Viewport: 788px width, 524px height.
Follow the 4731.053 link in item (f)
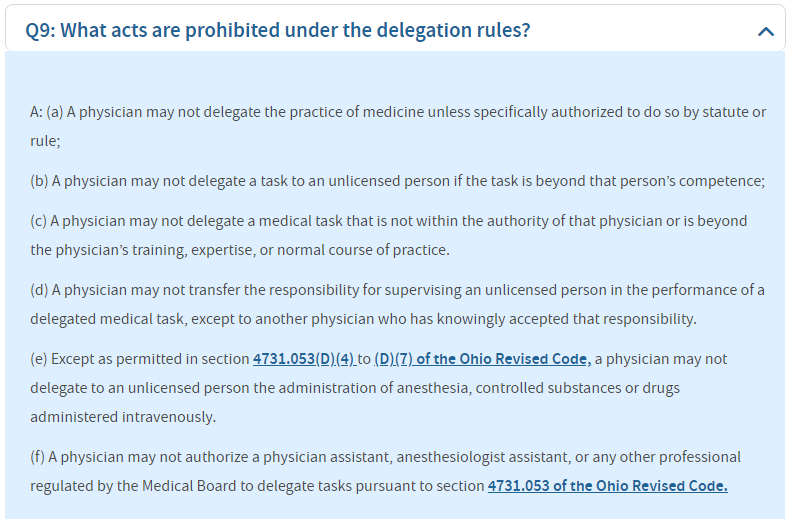click(x=607, y=486)
